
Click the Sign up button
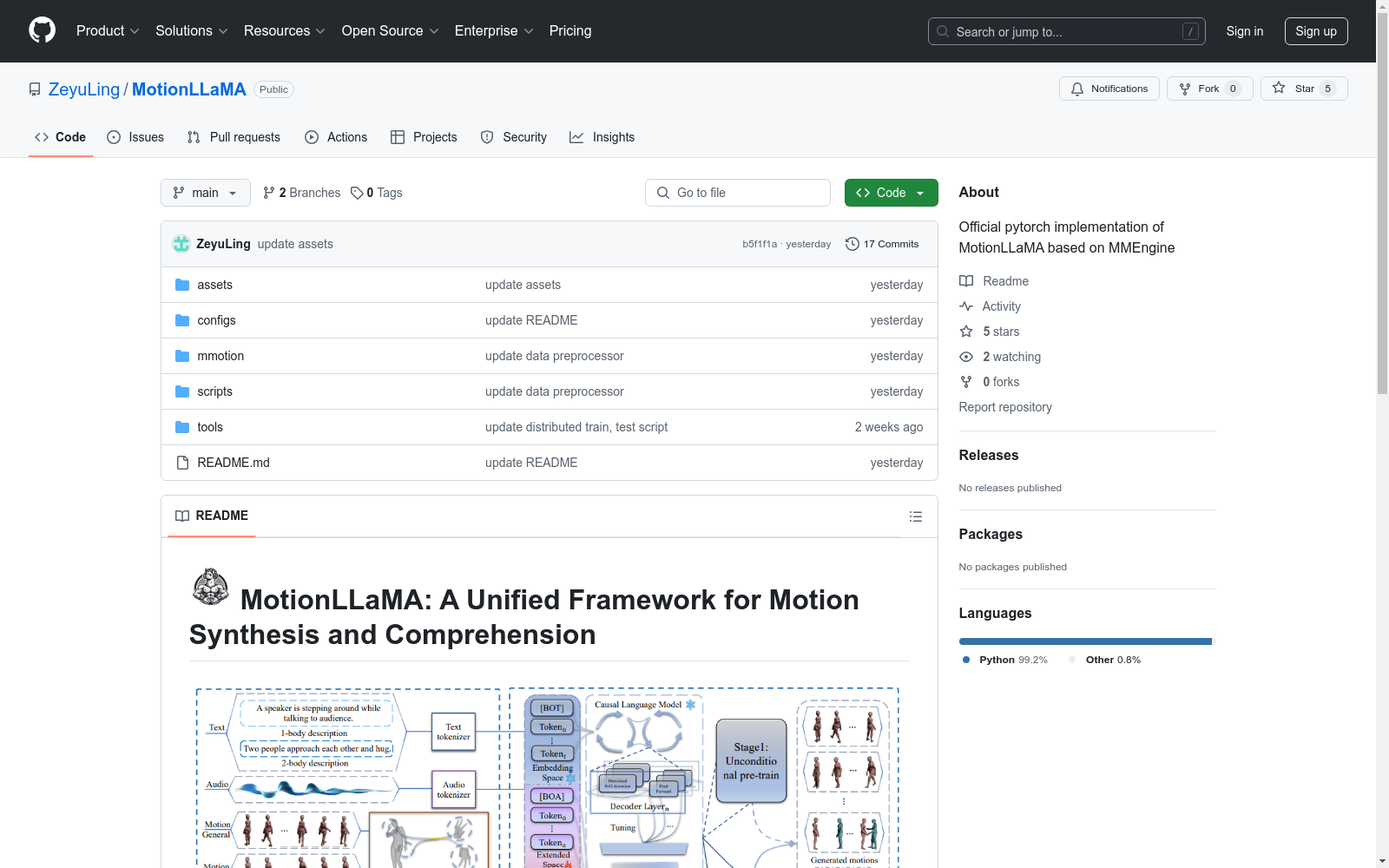point(1316,31)
